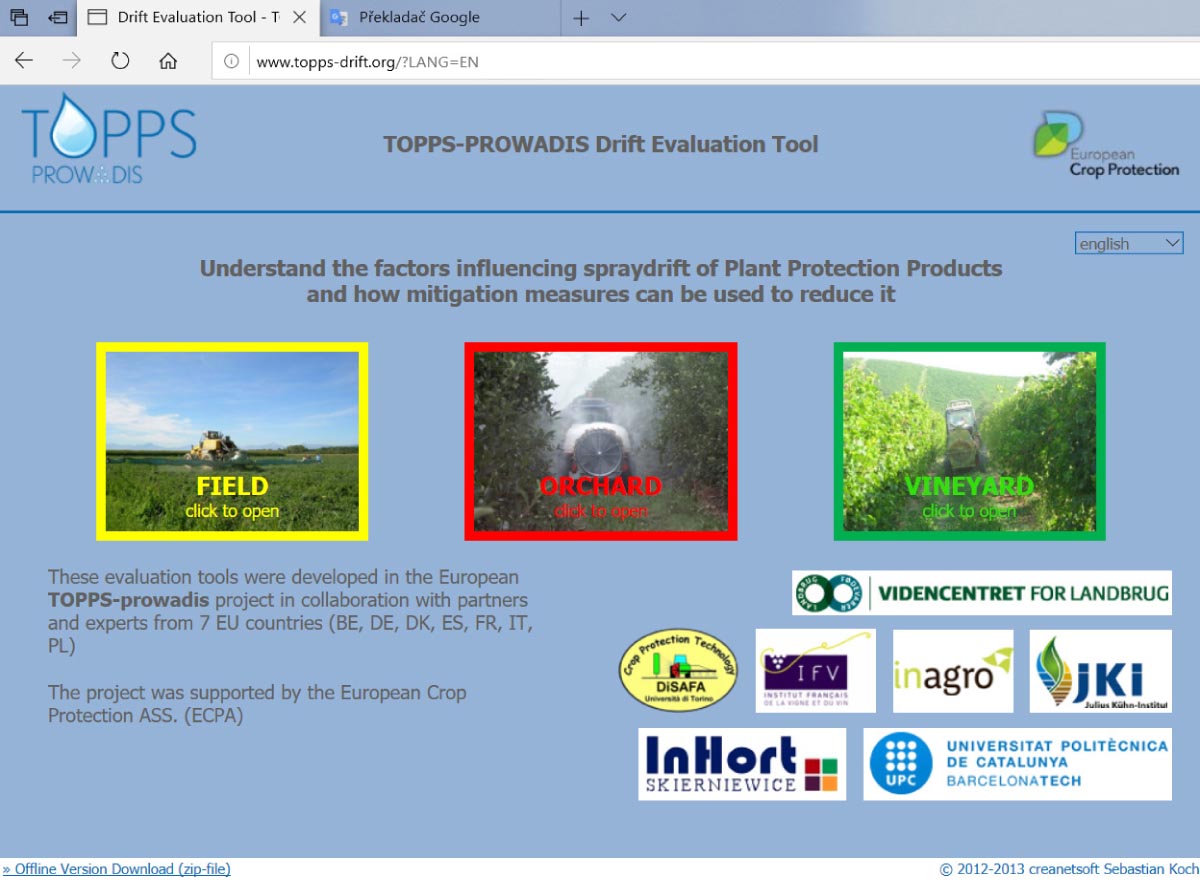Open the FIELD evaluation tool
The width and height of the screenshot is (1200, 892).
click(x=232, y=441)
